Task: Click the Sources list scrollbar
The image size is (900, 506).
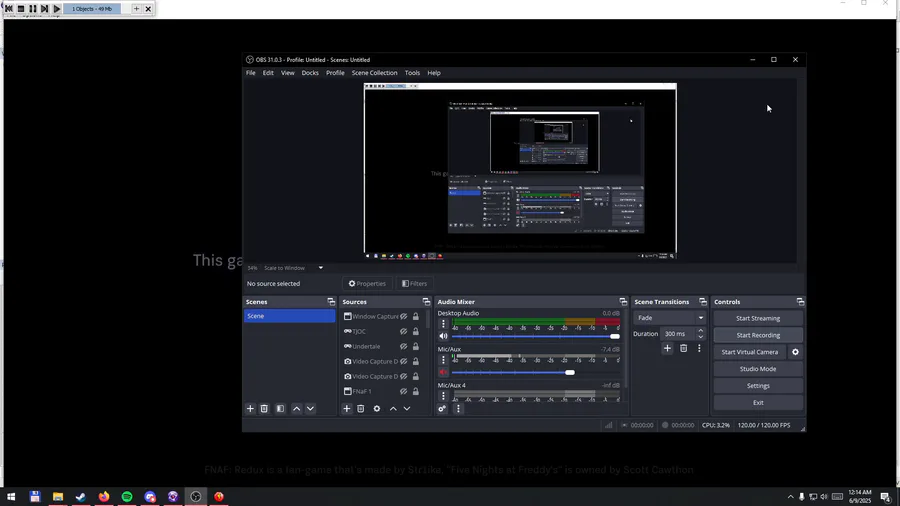Action: 429,321
